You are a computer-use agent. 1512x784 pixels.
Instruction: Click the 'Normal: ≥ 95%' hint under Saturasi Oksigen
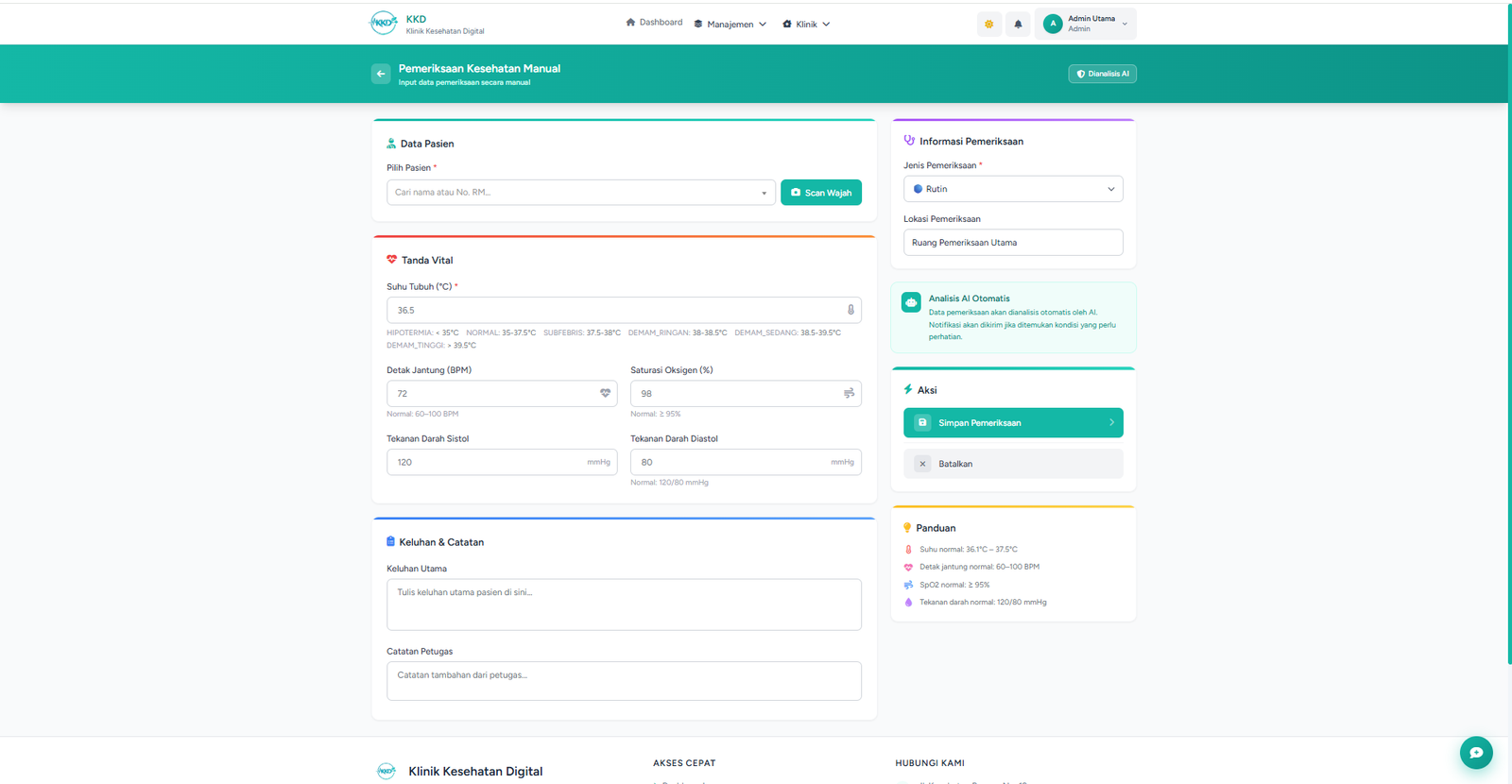coord(656,414)
